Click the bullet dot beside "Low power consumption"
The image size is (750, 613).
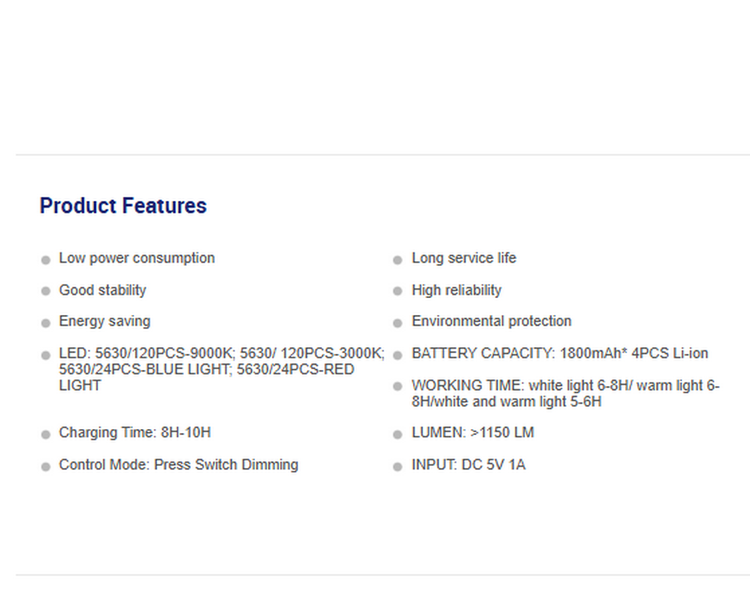point(46,260)
